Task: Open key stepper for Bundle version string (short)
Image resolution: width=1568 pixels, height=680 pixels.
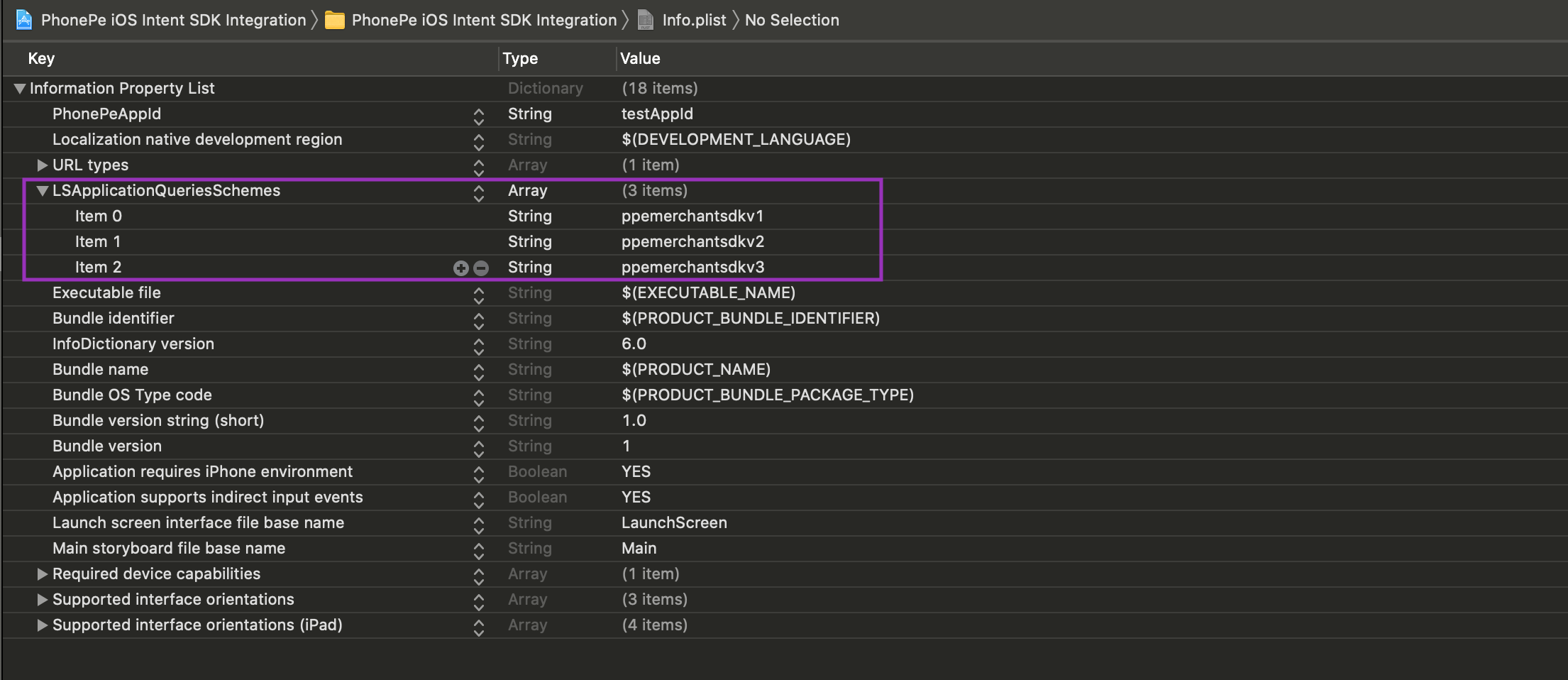Action: click(x=479, y=423)
